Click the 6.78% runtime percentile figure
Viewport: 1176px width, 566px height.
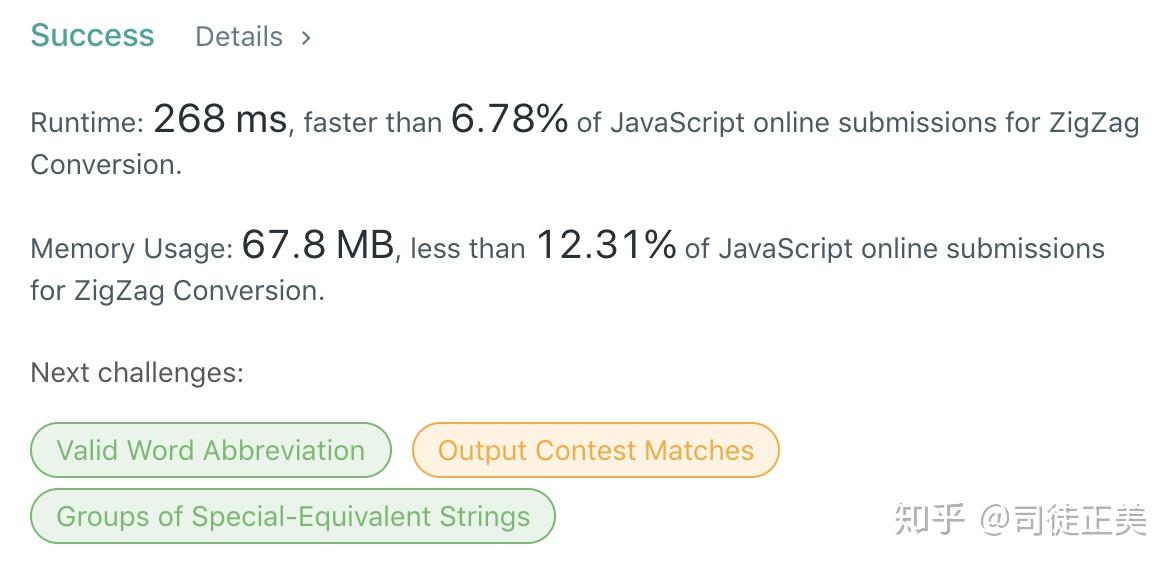[510, 120]
